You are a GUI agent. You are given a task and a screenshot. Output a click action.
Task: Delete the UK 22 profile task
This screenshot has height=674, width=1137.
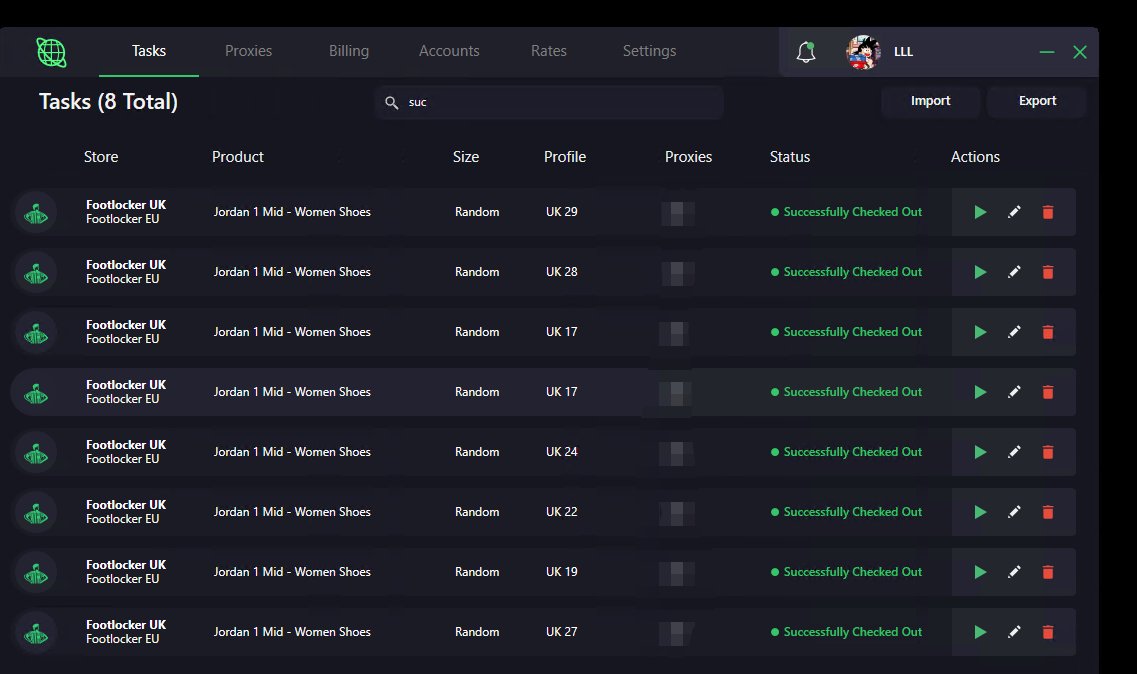(x=1048, y=512)
